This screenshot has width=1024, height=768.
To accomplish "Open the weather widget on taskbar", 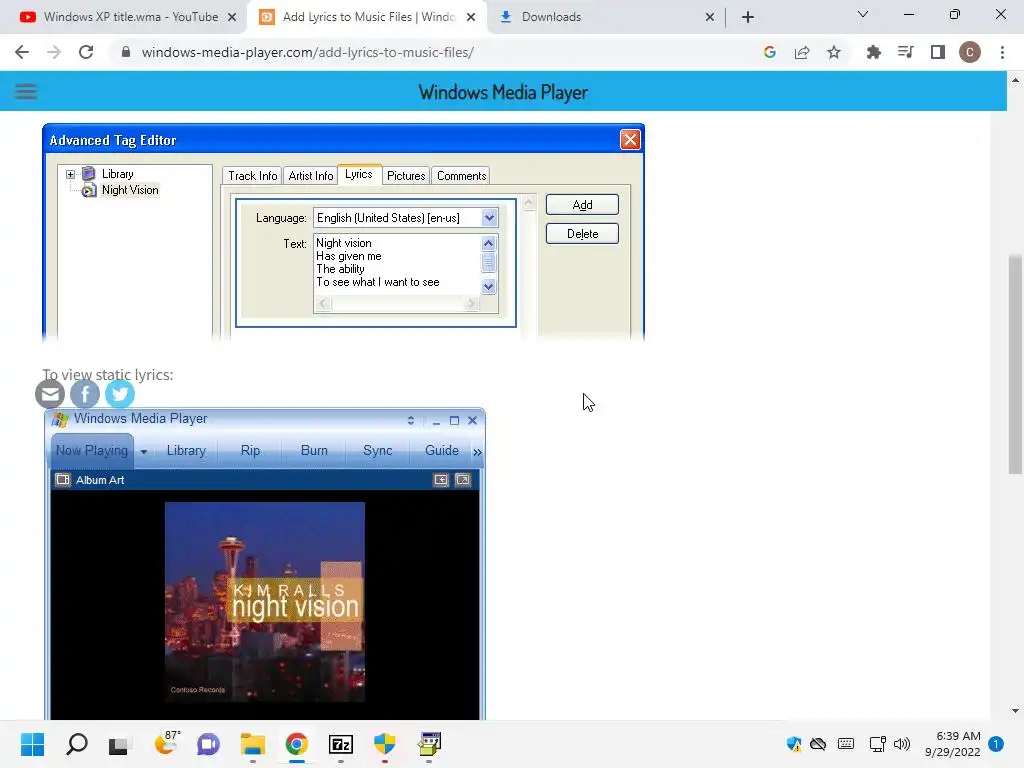I will coord(167,744).
